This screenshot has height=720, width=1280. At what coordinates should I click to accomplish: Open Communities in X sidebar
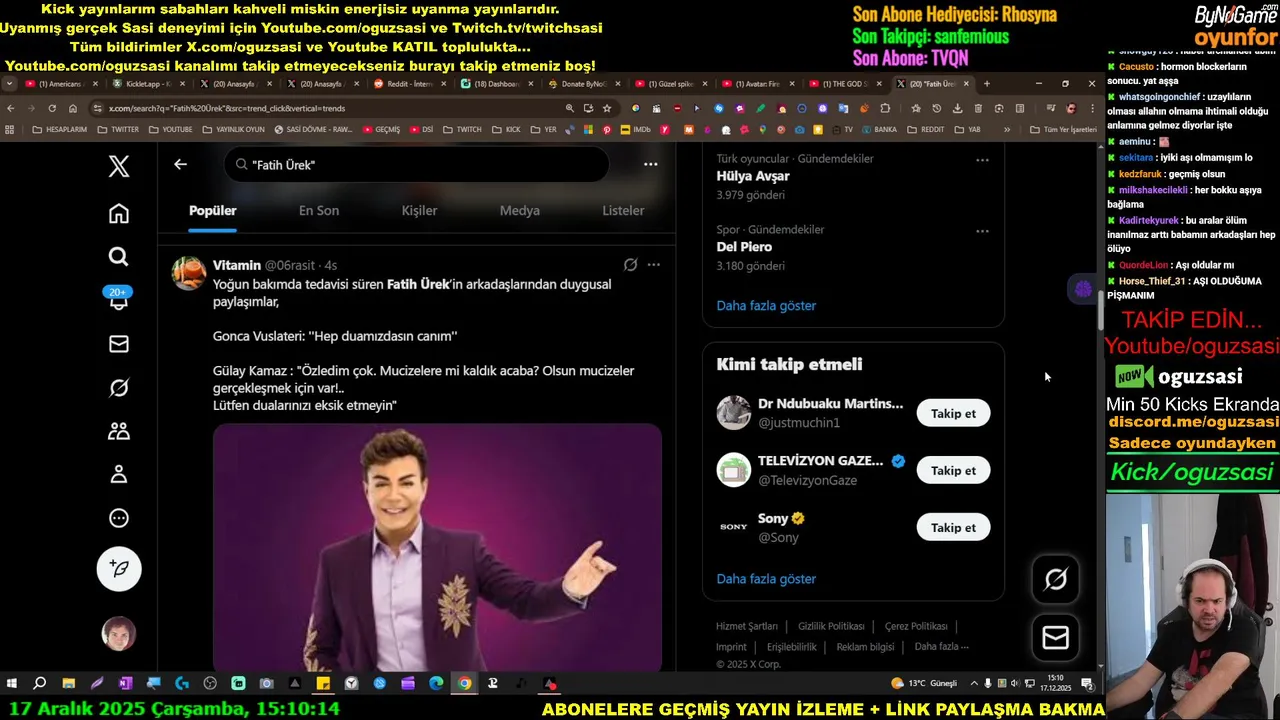tap(119, 431)
